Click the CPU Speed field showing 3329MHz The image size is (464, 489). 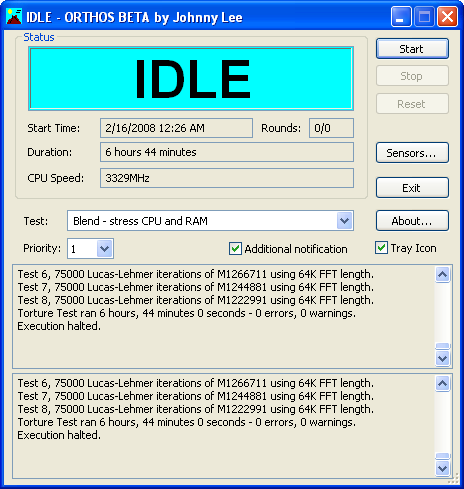click(x=227, y=178)
